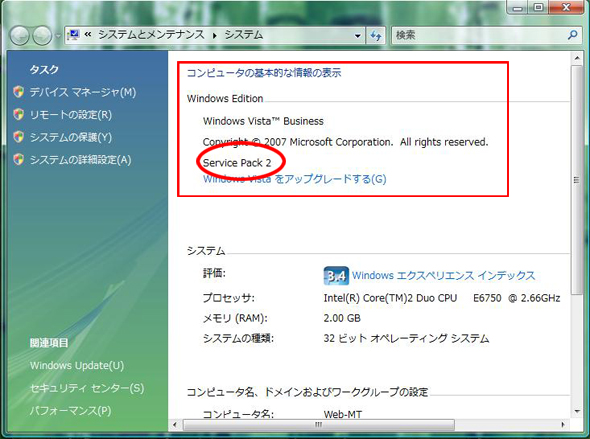This screenshot has width=590, height=439.
Task: Open システムの詳細設定(A) task link
Action: (81, 160)
